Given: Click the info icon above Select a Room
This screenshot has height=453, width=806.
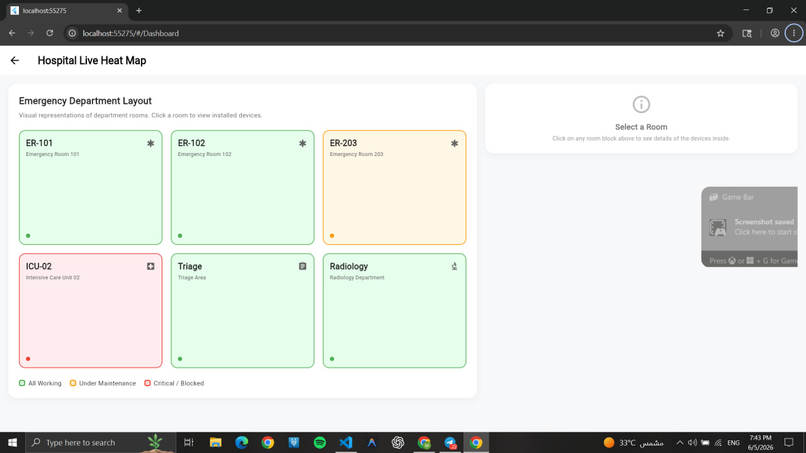Looking at the screenshot, I should click(x=641, y=104).
